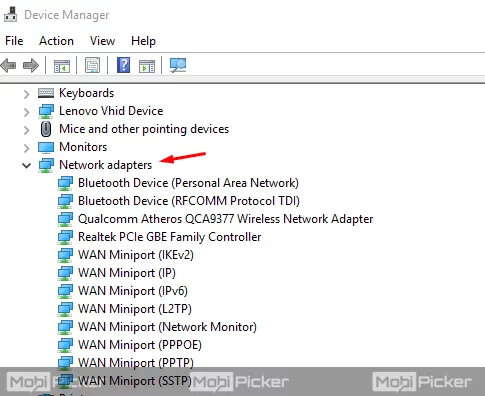The width and height of the screenshot is (485, 396).
Task: Select the Monitors label
Action: [83, 147]
